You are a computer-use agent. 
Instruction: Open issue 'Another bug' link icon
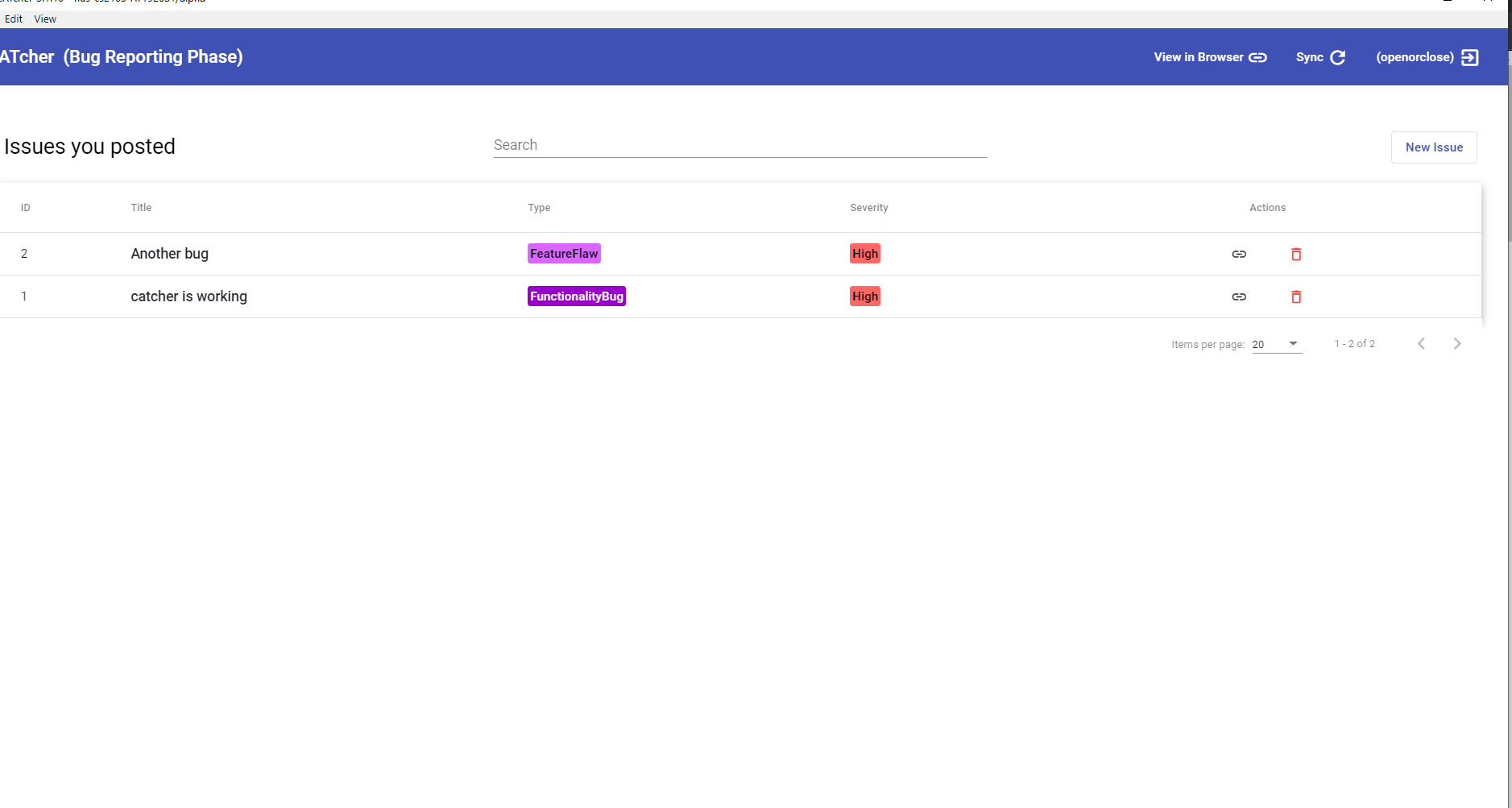[1239, 254]
